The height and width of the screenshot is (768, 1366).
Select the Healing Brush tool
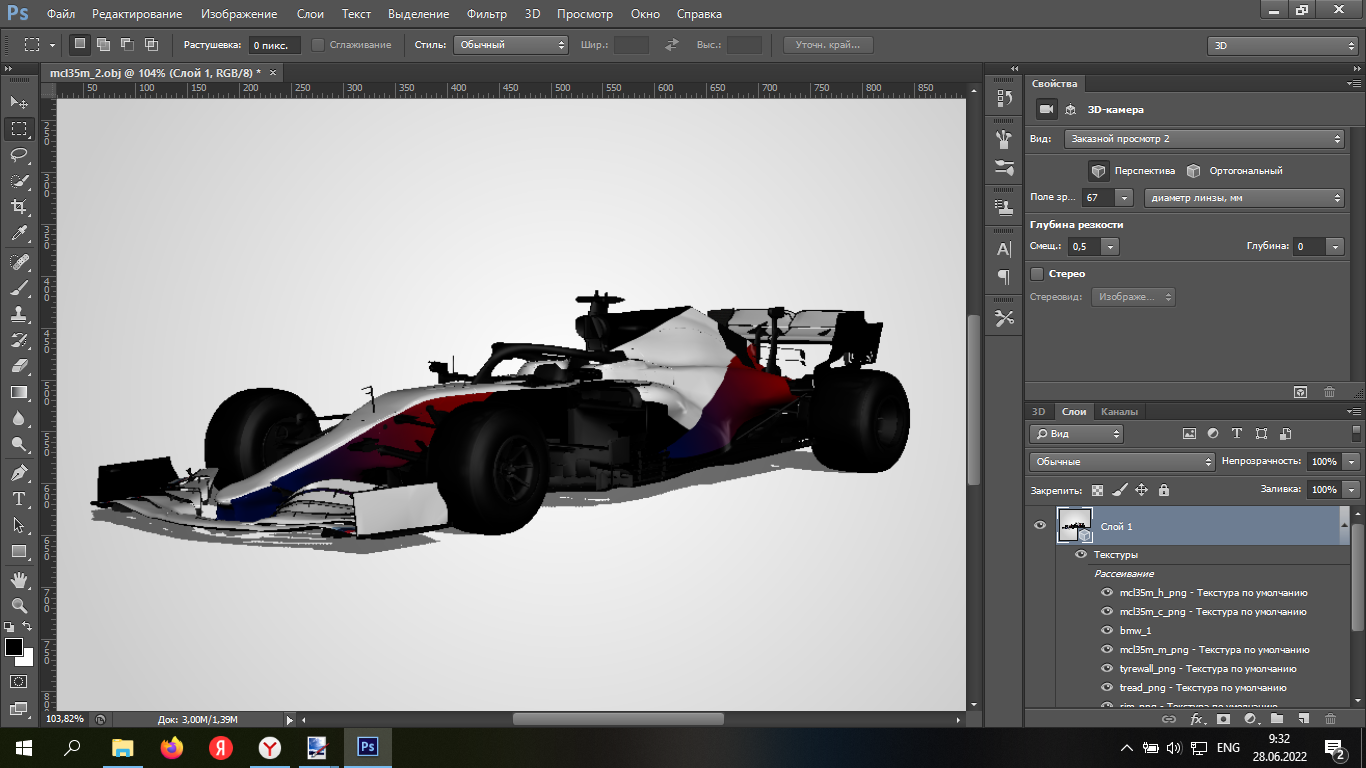tap(19, 262)
